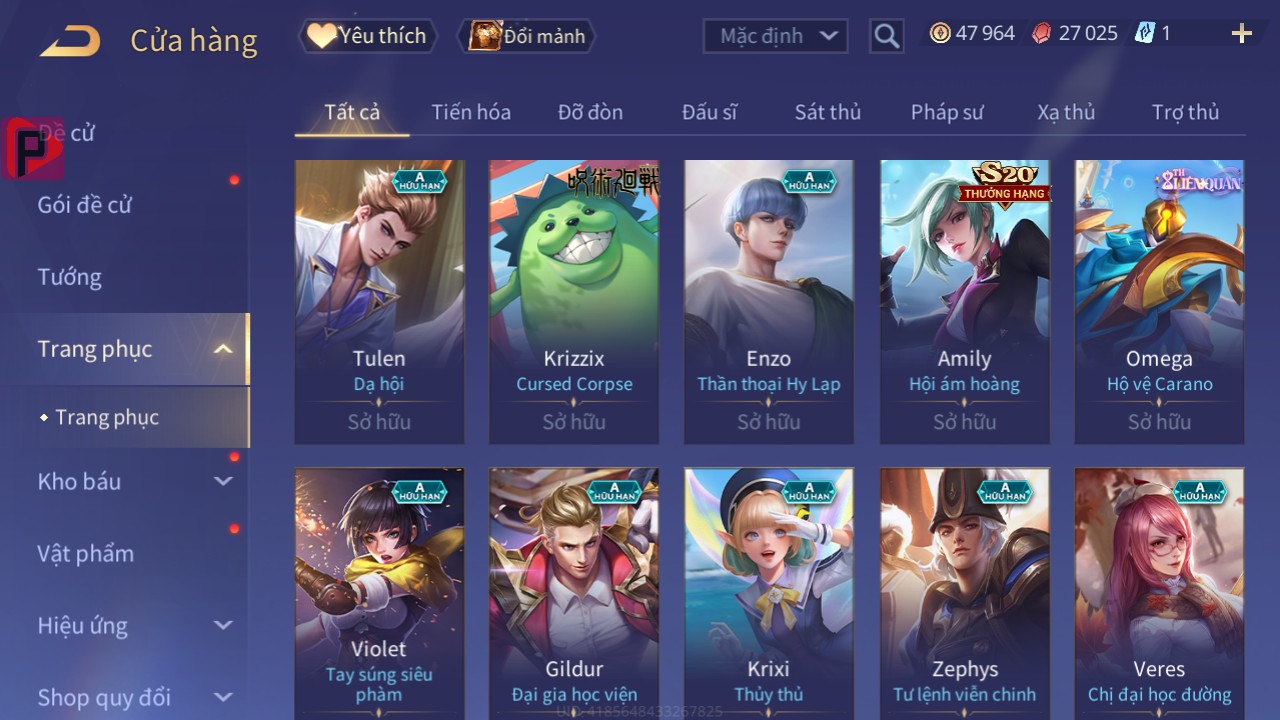Open Yêu thích favorites heart button
Viewport: 1280px width, 720px height.
click(x=368, y=36)
